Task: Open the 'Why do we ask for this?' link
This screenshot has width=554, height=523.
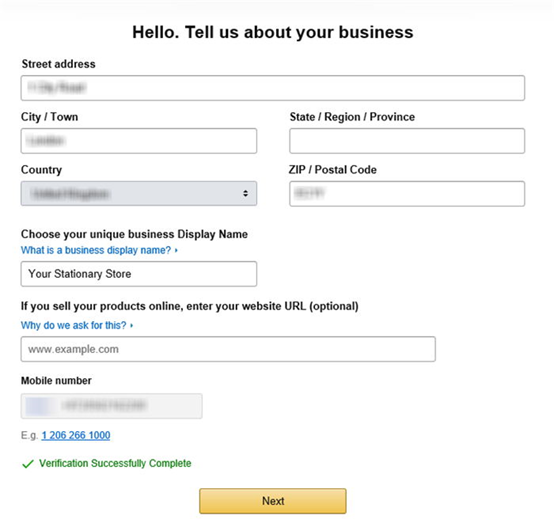Action: pyautogui.click(x=73, y=325)
